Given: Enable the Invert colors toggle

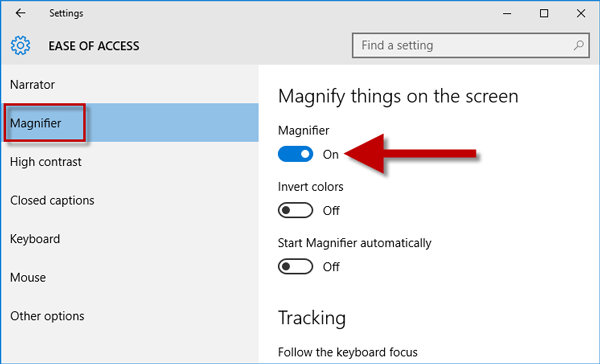Looking at the screenshot, I should click(295, 210).
